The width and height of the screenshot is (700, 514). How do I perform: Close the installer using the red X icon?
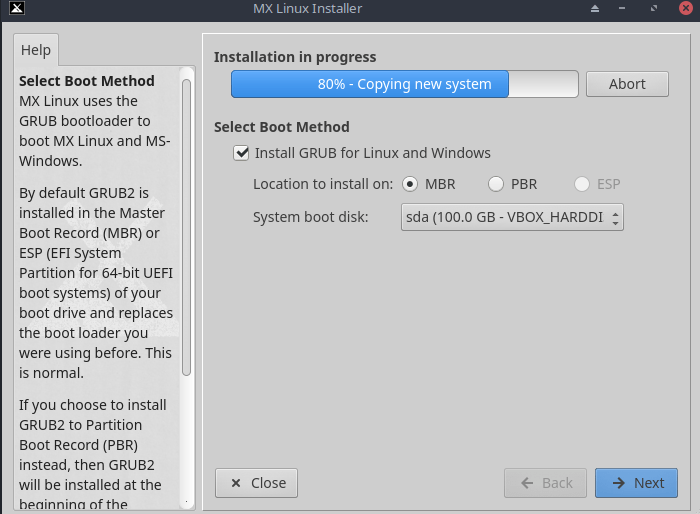686,8
